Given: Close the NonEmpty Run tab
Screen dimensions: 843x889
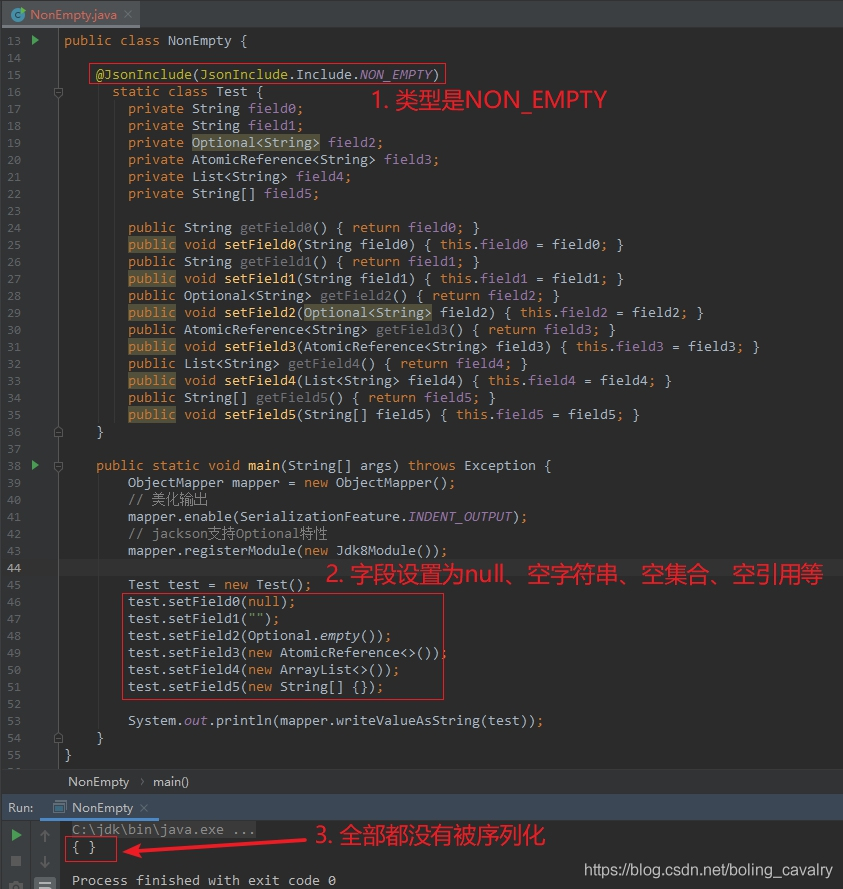Looking at the screenshot, I should coord(144,807).
